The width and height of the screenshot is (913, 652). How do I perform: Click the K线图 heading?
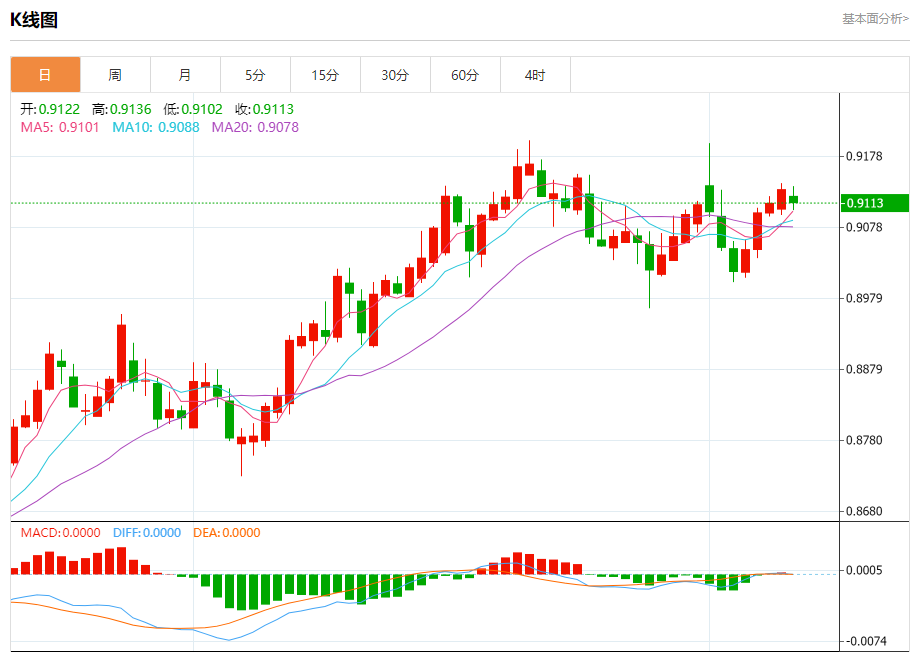tap(34, 19)
